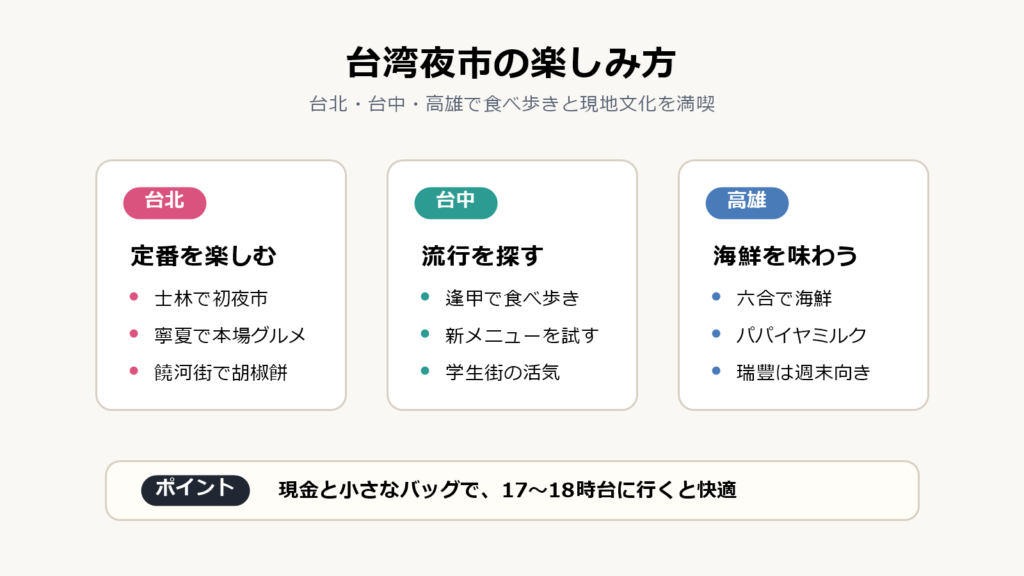Viewport: 1024px width, 576px height.
Task: Click the bullet item 寧夏で本場グルメ
Action: (230, 336)
